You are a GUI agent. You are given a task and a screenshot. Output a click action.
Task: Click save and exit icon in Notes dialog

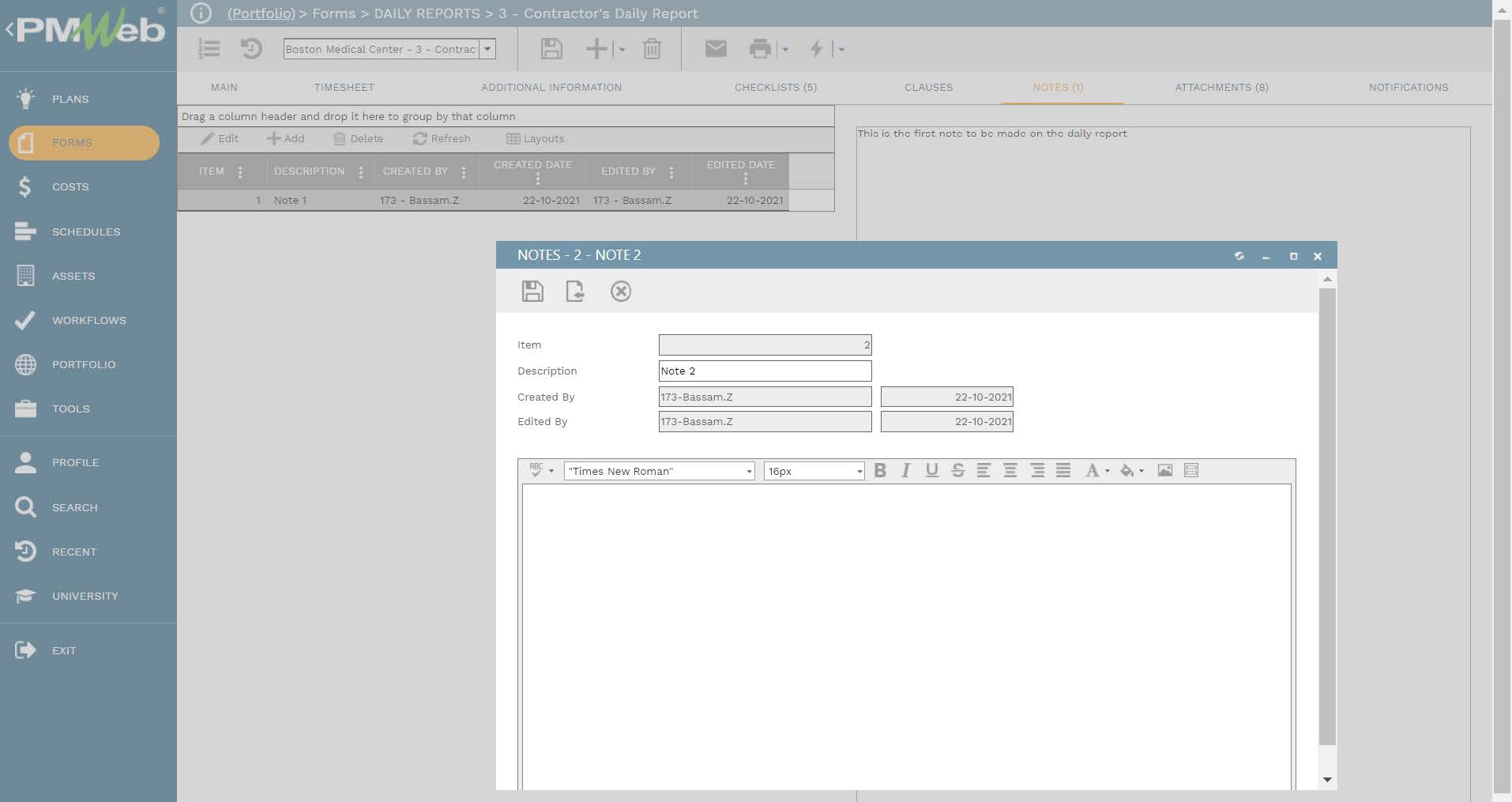[x=575, y=292]
